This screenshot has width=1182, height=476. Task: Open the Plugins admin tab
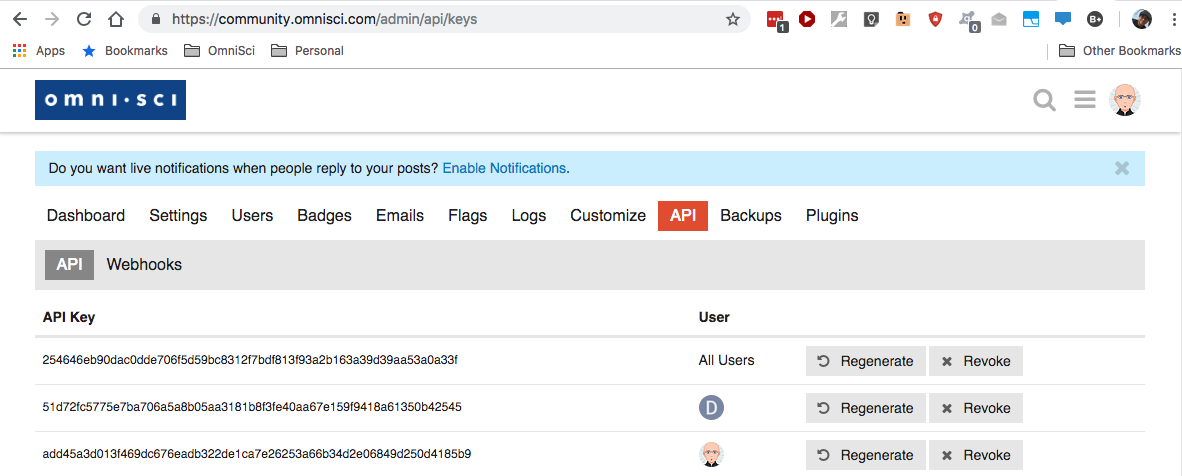(x=832, y=216)
